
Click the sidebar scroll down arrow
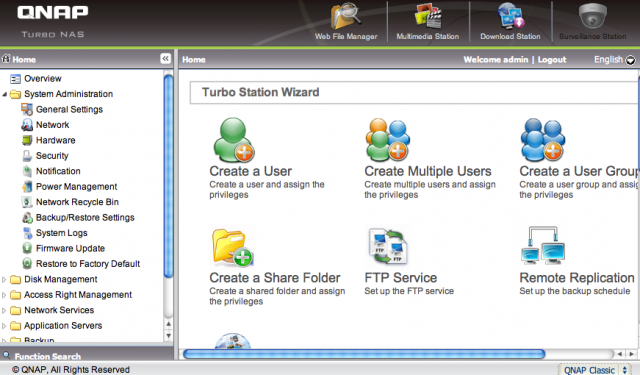pyautogui.click(x=168, y=336)
